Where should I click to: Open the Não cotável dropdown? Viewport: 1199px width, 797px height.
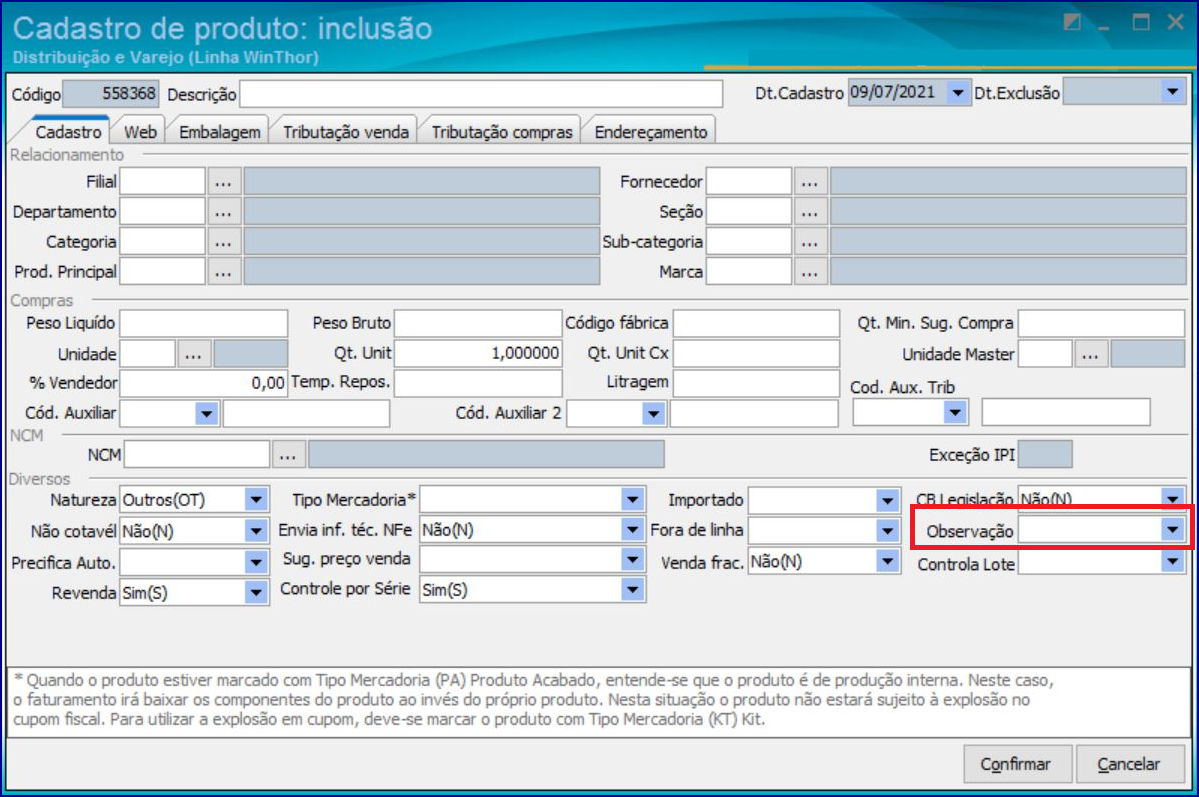point(256,530)
